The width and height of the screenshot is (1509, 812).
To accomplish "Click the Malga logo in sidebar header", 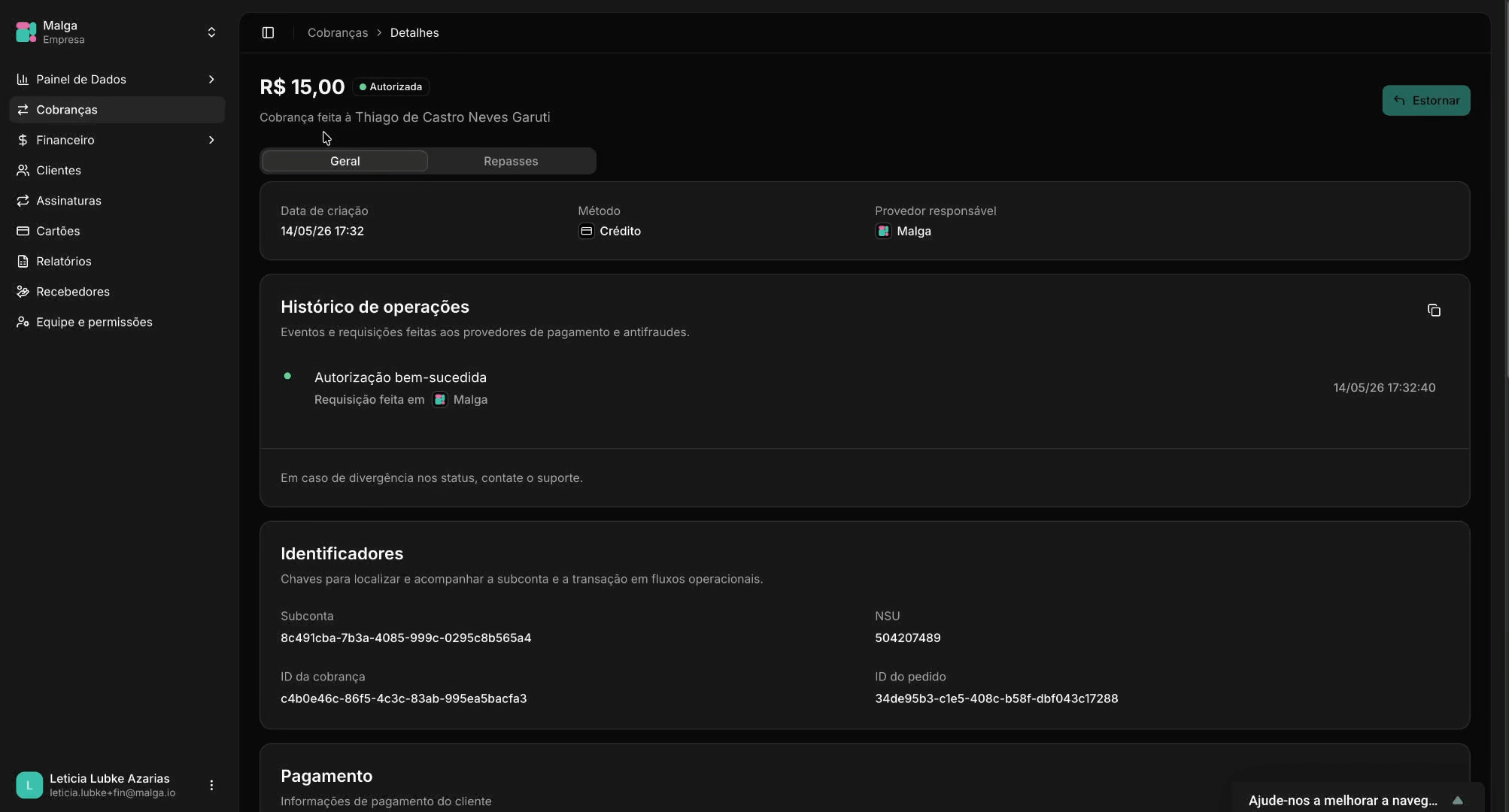I will pyautogui.click(x=26, y=32).
